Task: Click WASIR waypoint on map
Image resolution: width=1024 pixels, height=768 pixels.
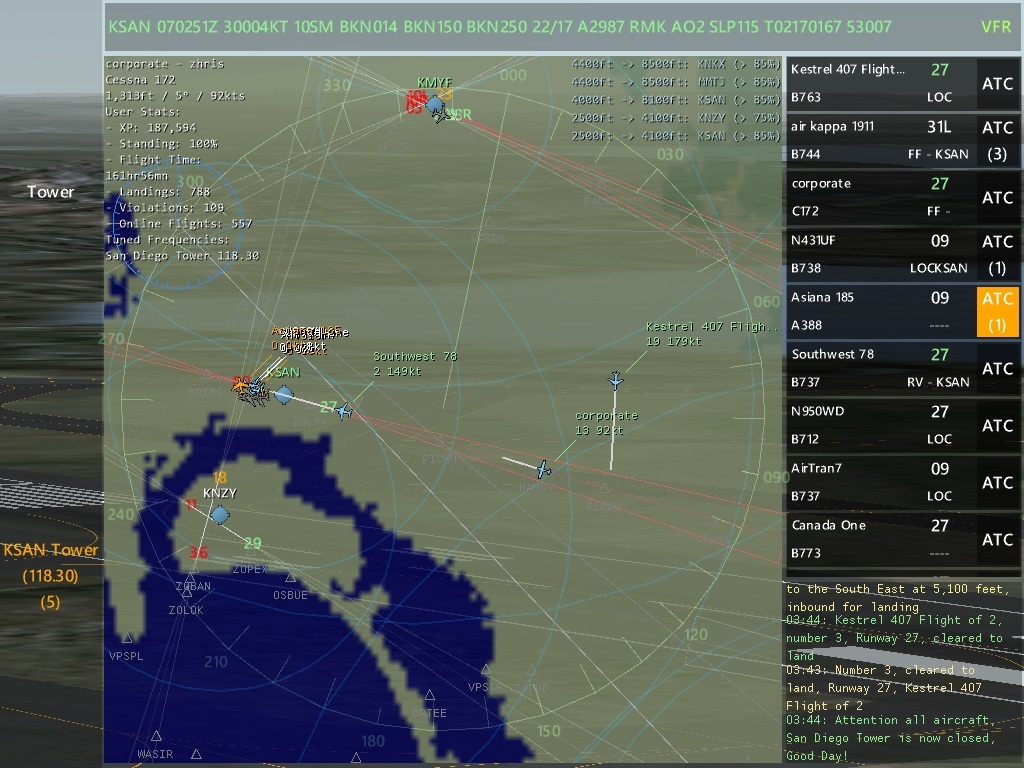Action: tap(155, 754)
